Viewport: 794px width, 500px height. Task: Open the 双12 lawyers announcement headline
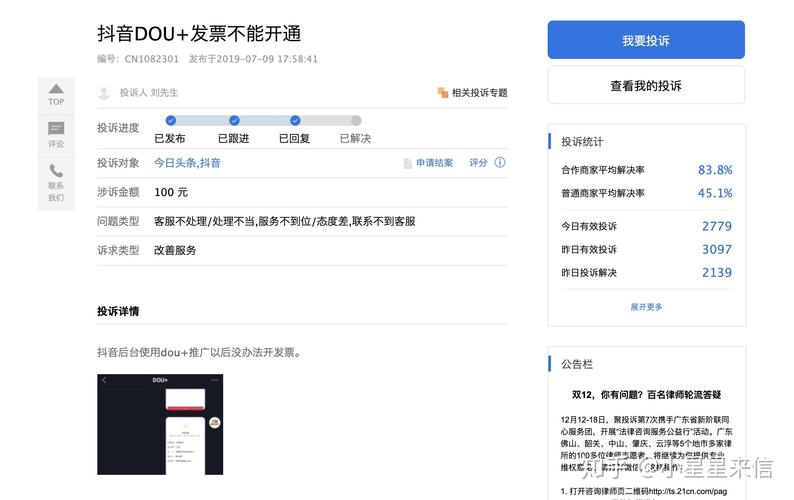pyautogui.click(x=646, y=395)
